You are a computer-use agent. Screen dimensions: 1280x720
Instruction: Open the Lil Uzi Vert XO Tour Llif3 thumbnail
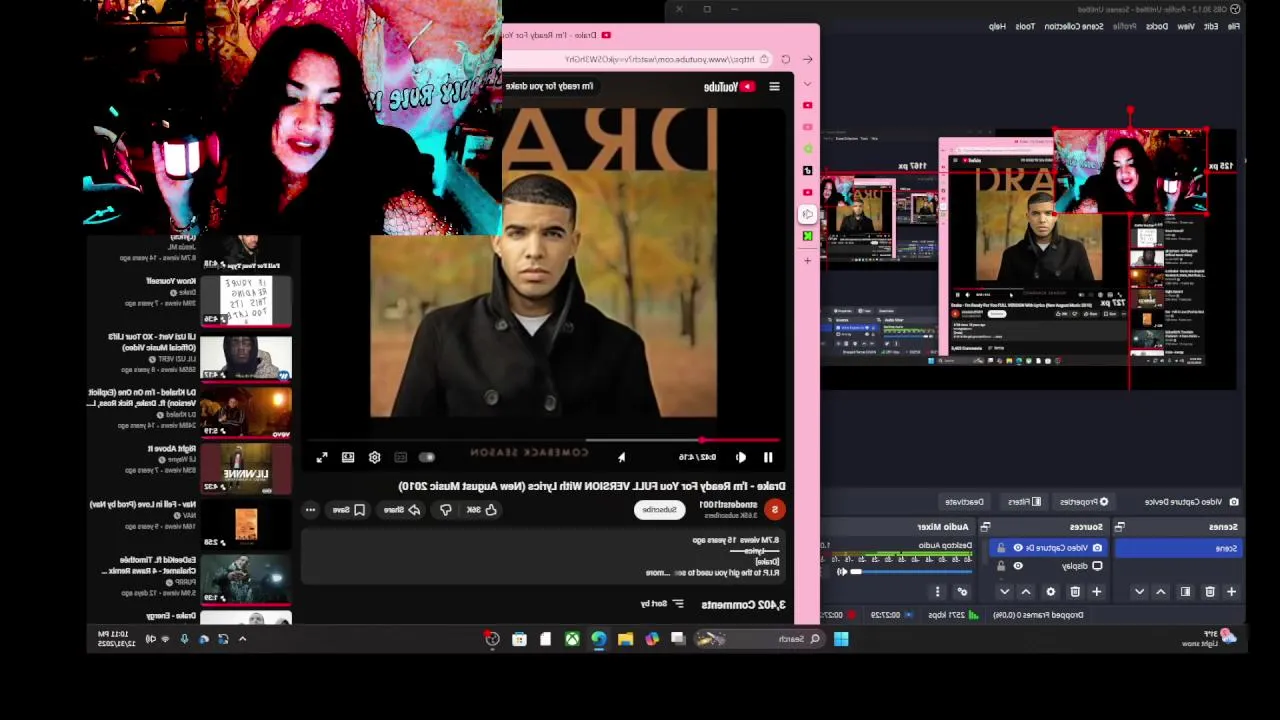(246, 358)
